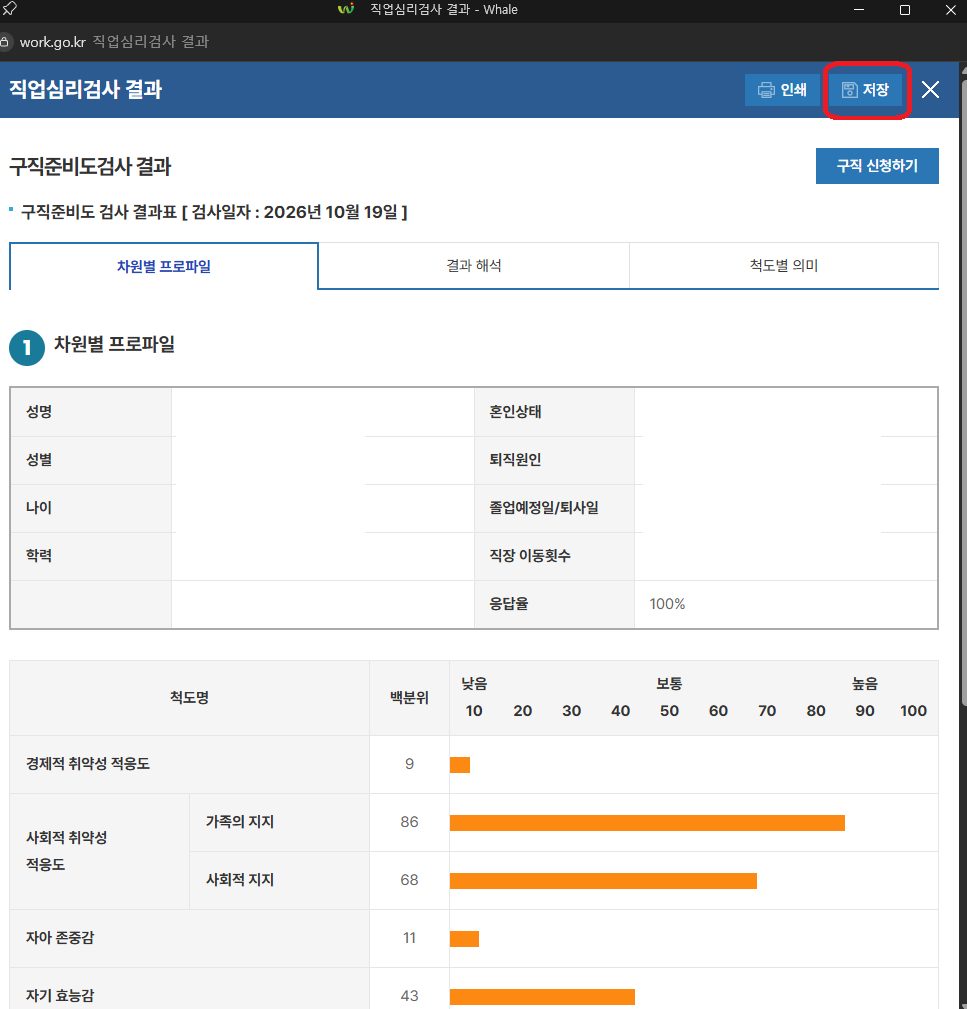Click the 사회적 지지 orange bar
This screenshot has height=1009, width=967.
603,880
